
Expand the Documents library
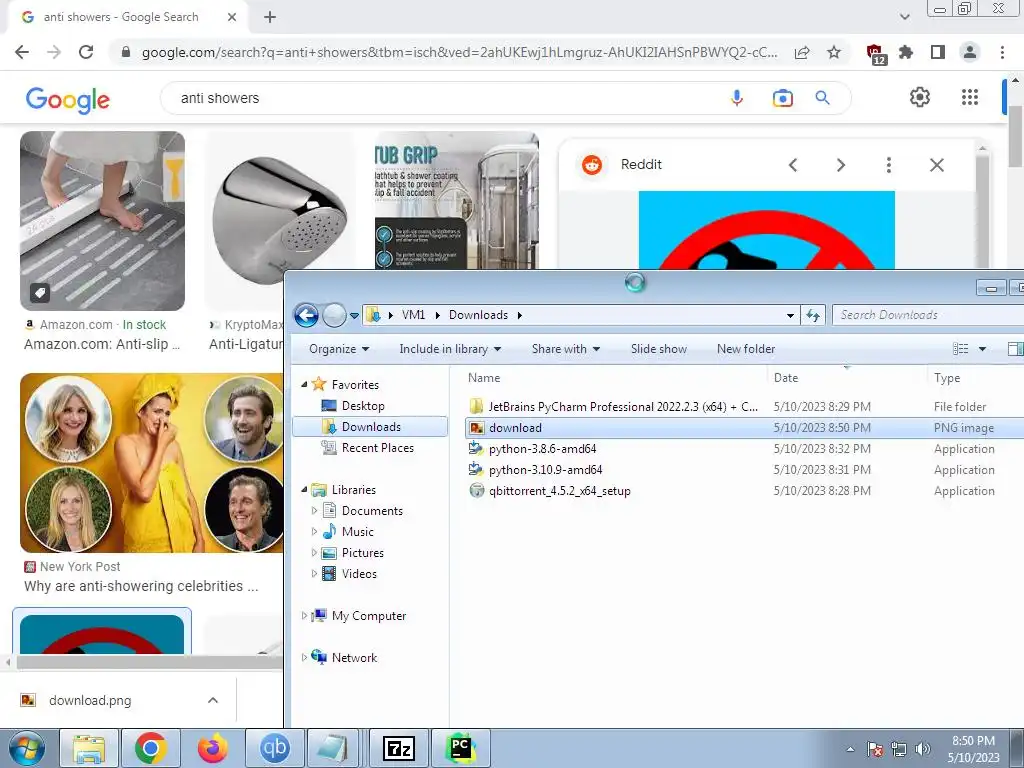click(x=314, y=511)
